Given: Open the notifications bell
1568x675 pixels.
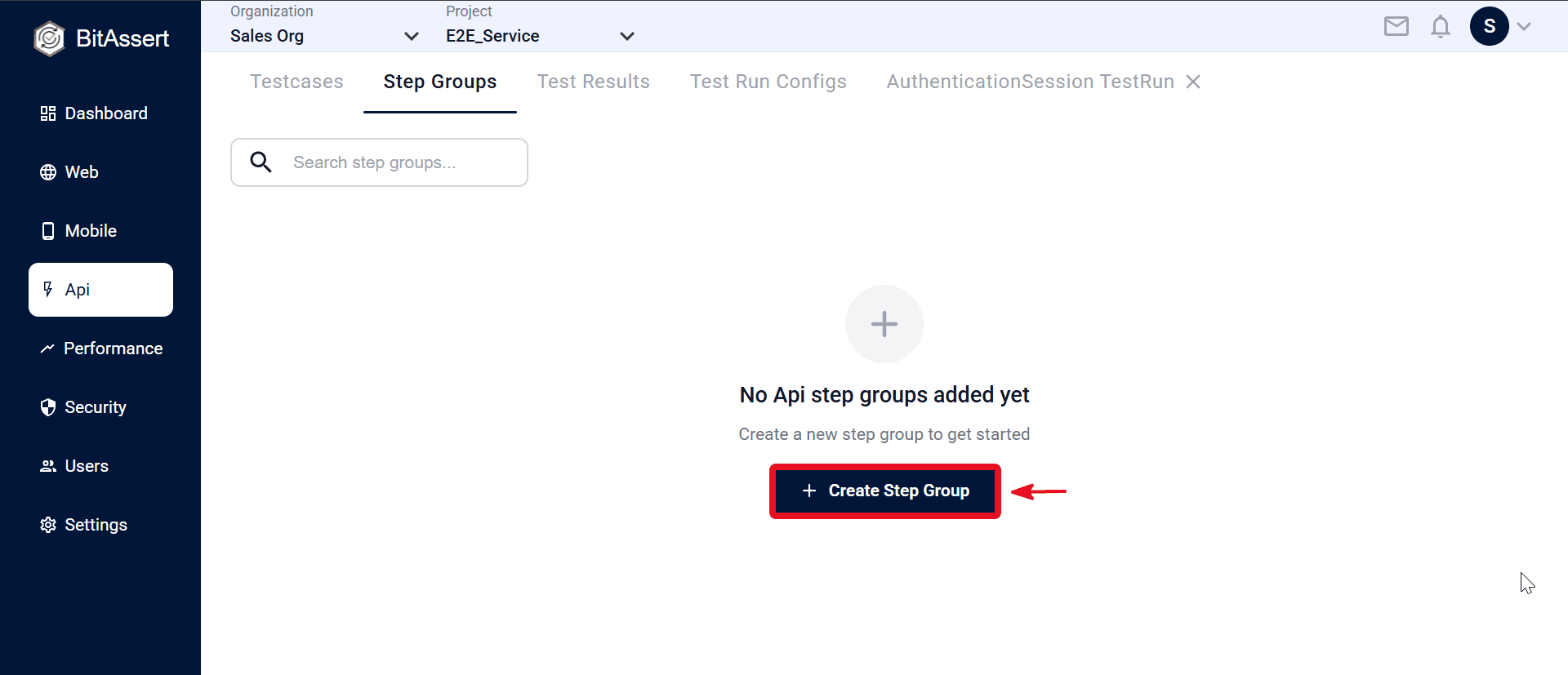Looking at the screenshot, I should (1441, 27).
